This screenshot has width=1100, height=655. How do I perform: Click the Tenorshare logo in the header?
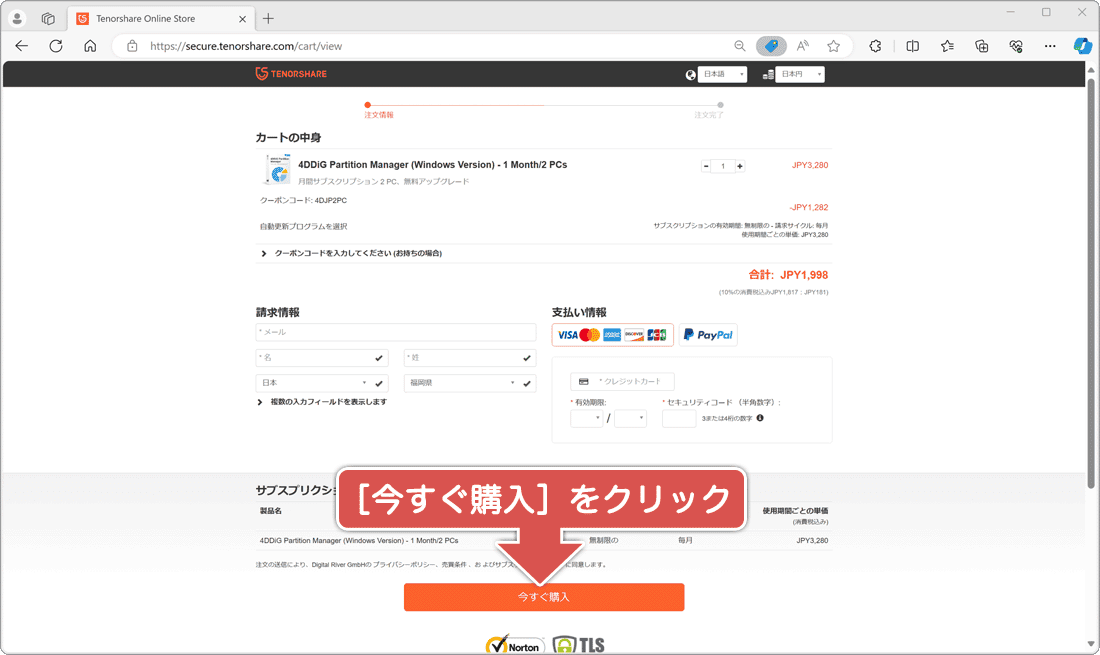point(291,73)
